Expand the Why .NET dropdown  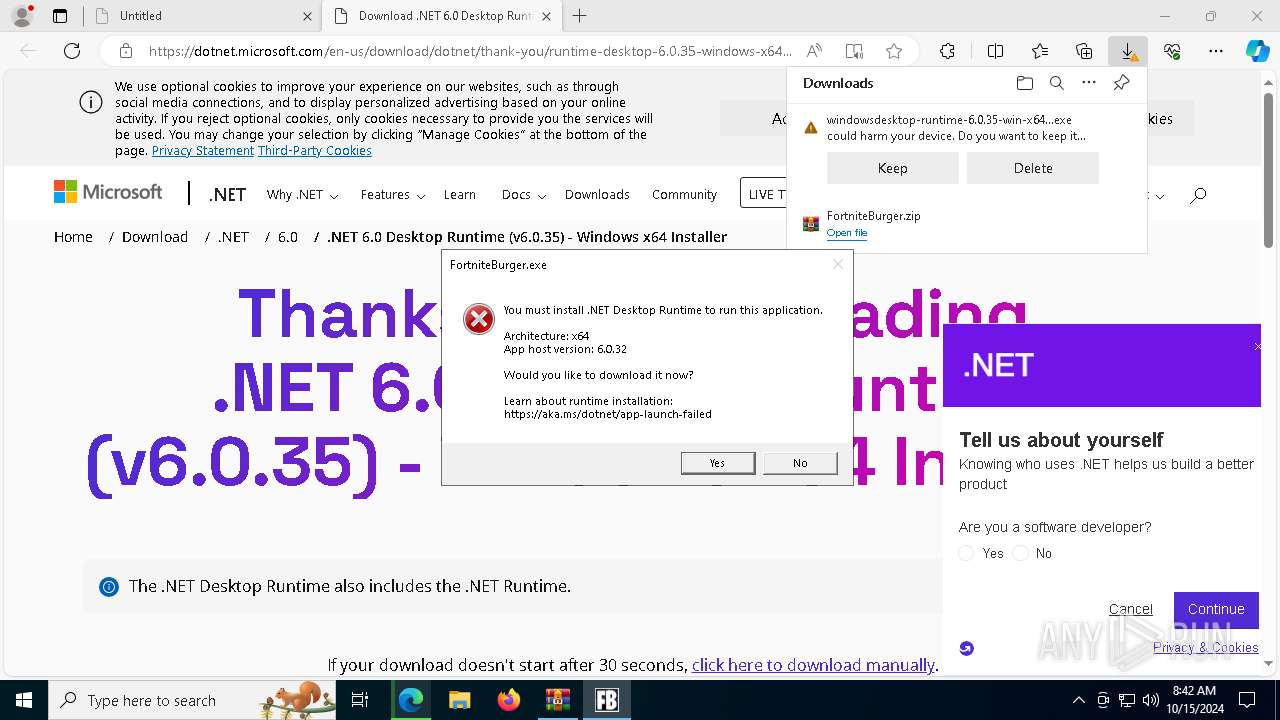[302, 195]
